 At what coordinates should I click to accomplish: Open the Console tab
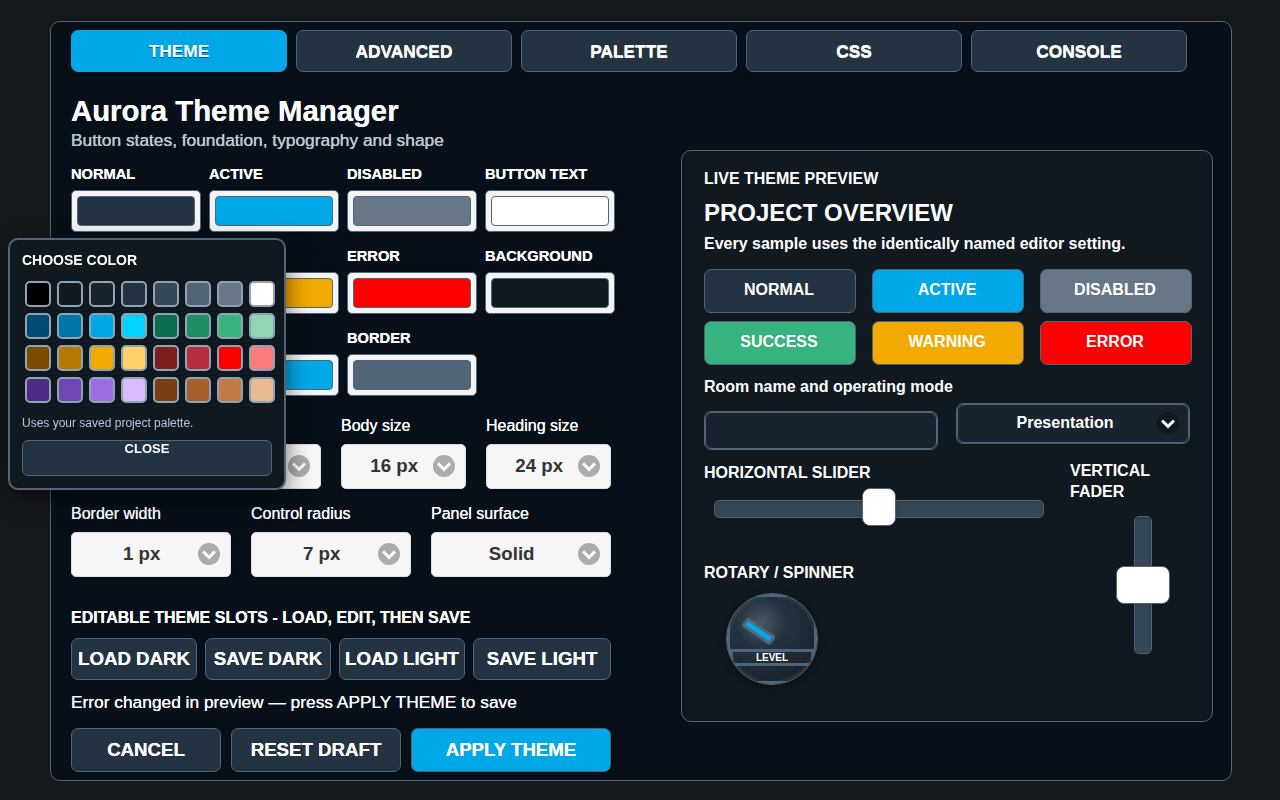[x=1079, y=51]
